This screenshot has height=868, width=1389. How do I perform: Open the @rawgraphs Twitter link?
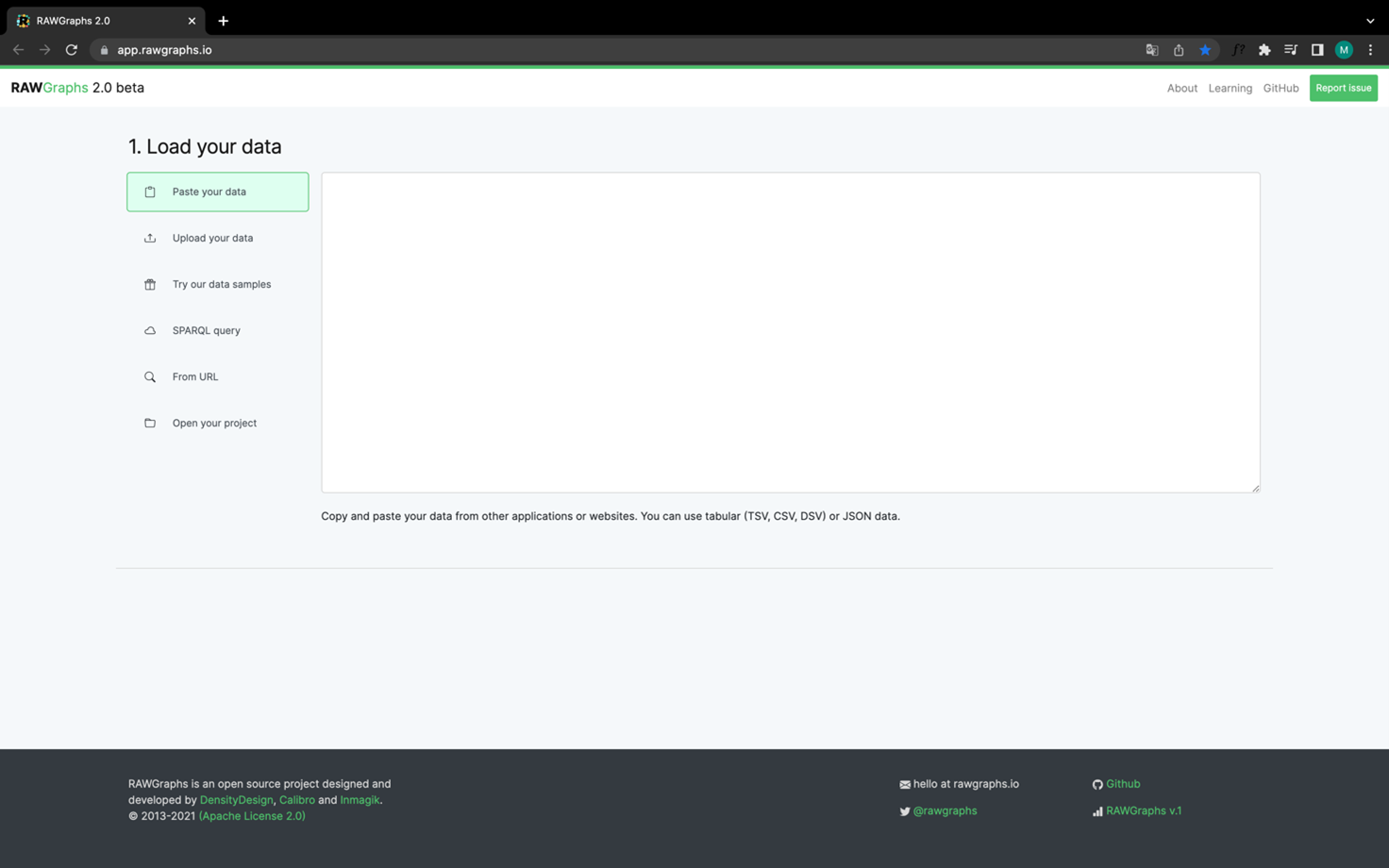pos(945,811)
